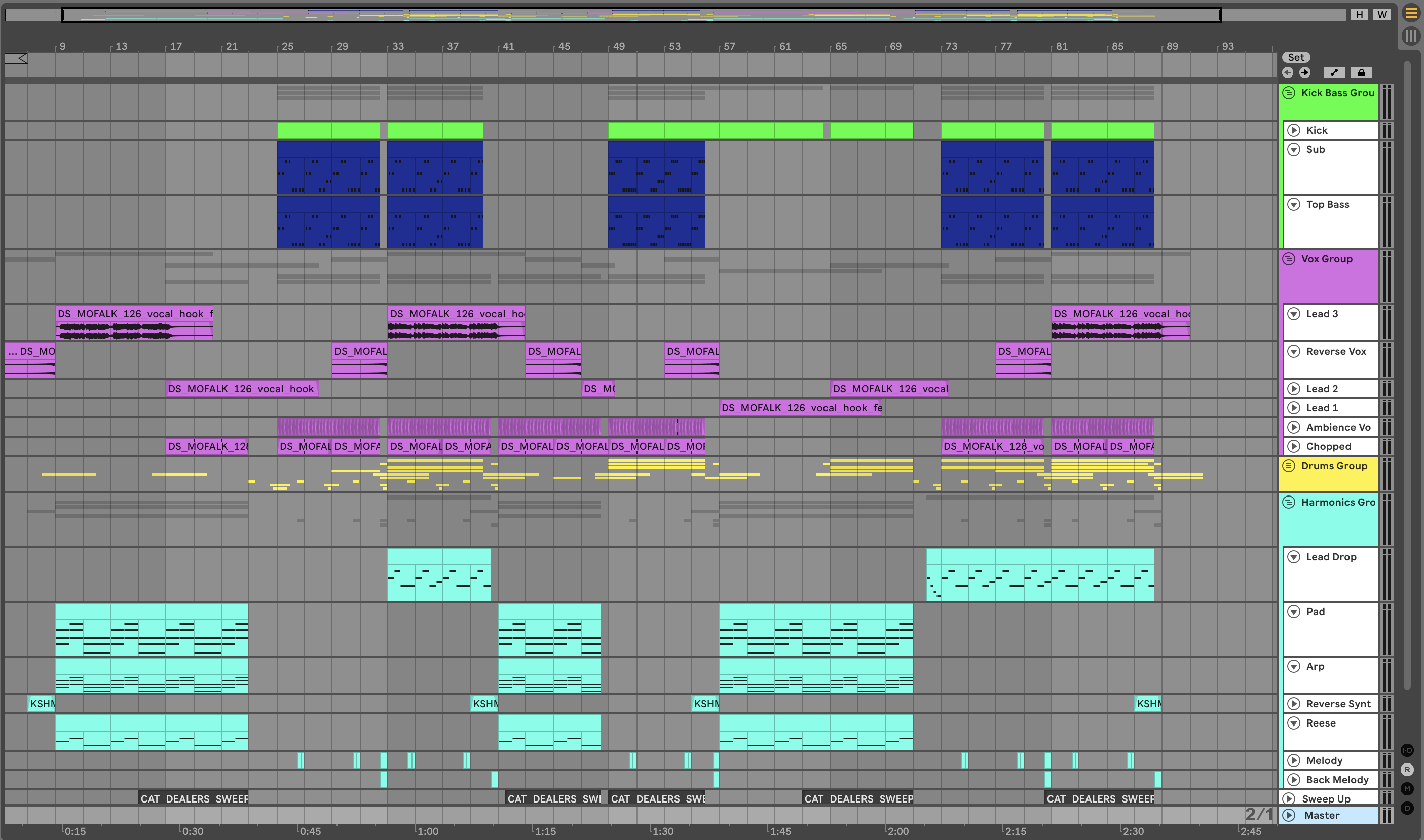
Task: Toggle the Returns section visibility
Action: click(x=1407, y=770)
